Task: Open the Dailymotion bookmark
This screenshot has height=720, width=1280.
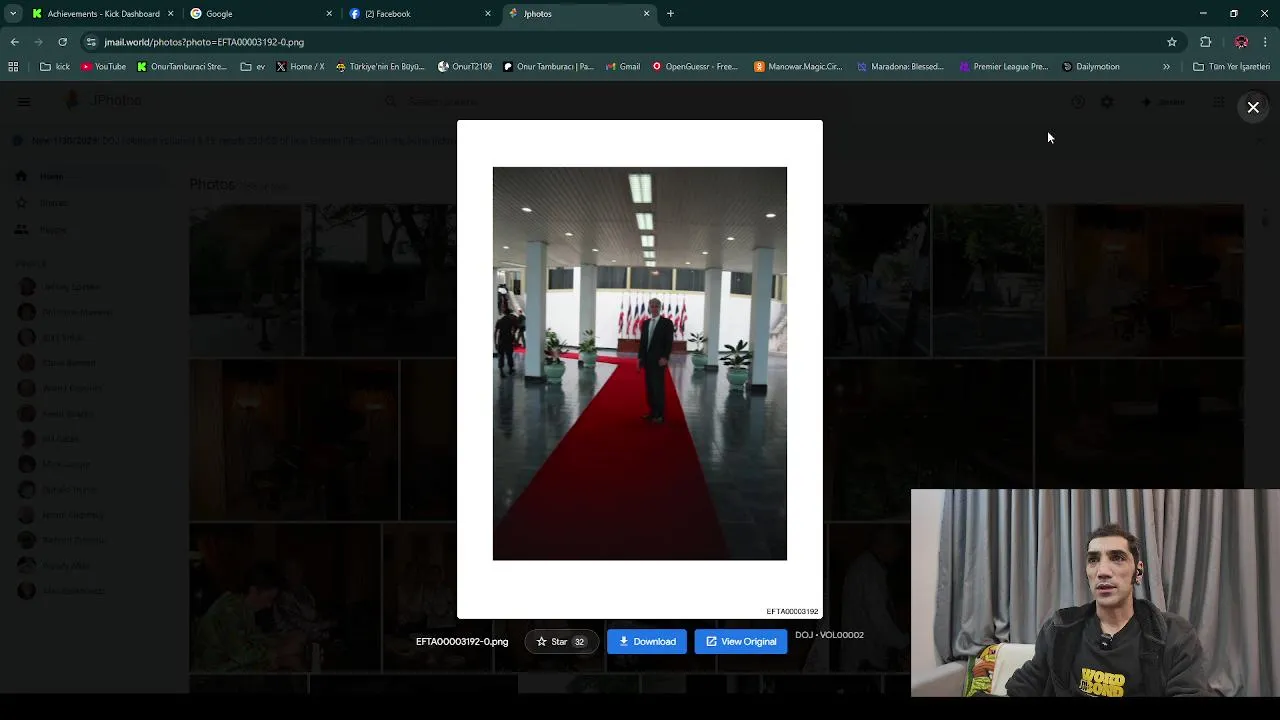Action: (x=1091, y=67)
